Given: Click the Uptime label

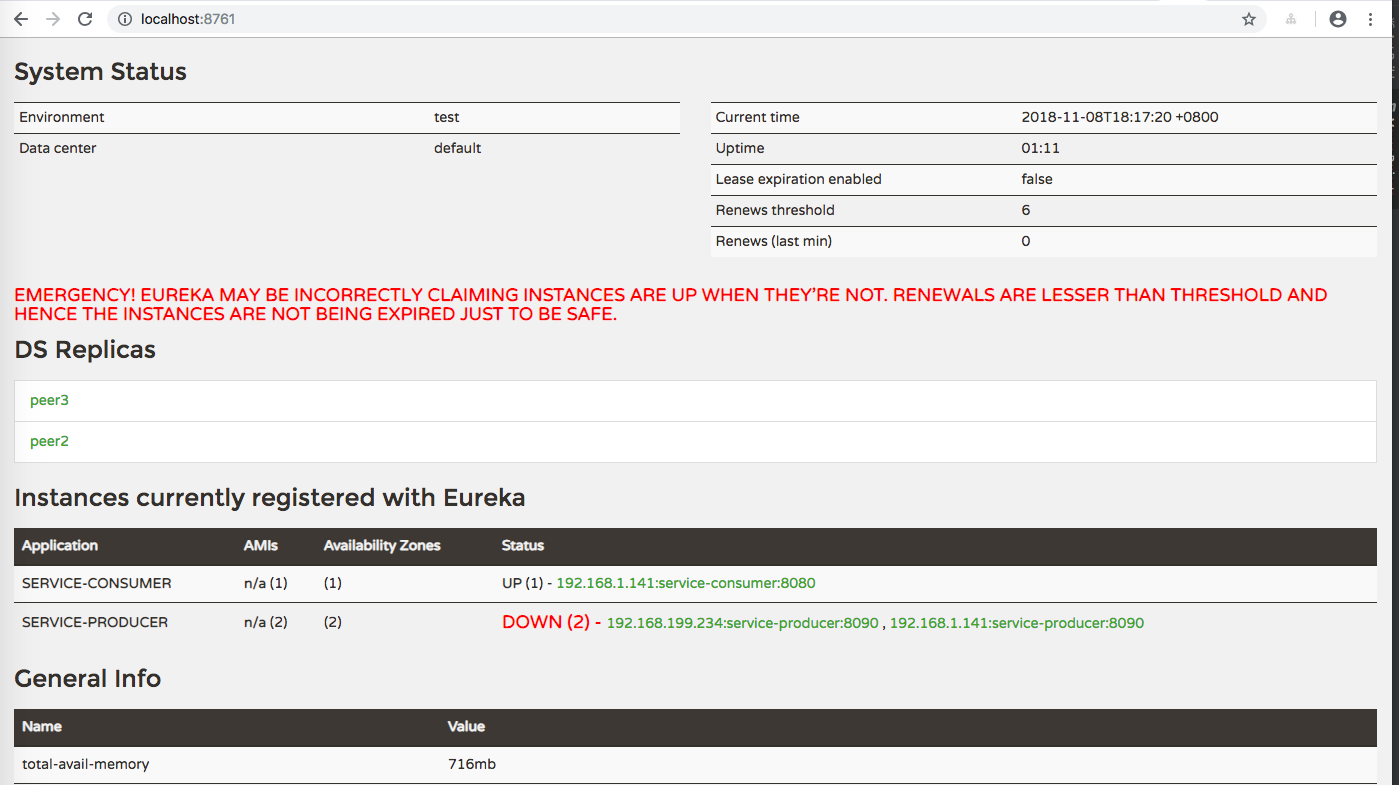Looking at the screenshot, I should tap(740, 148).
